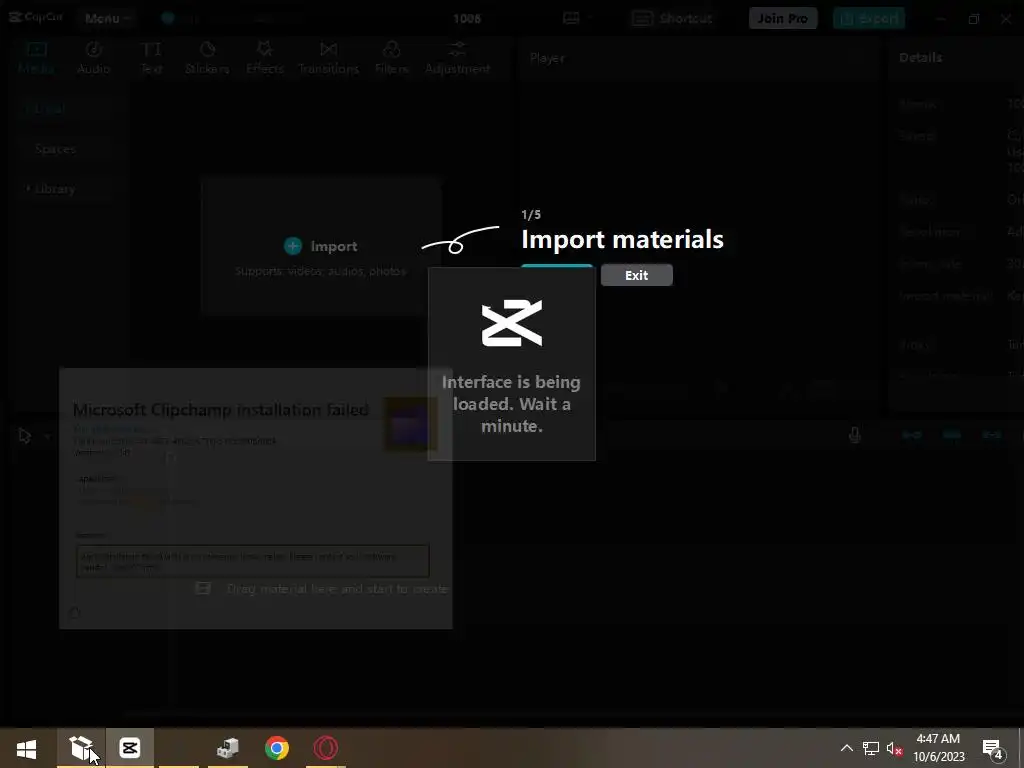
Task: Click the CapCut logo in title bar
Action: click(x=36, y=17)
